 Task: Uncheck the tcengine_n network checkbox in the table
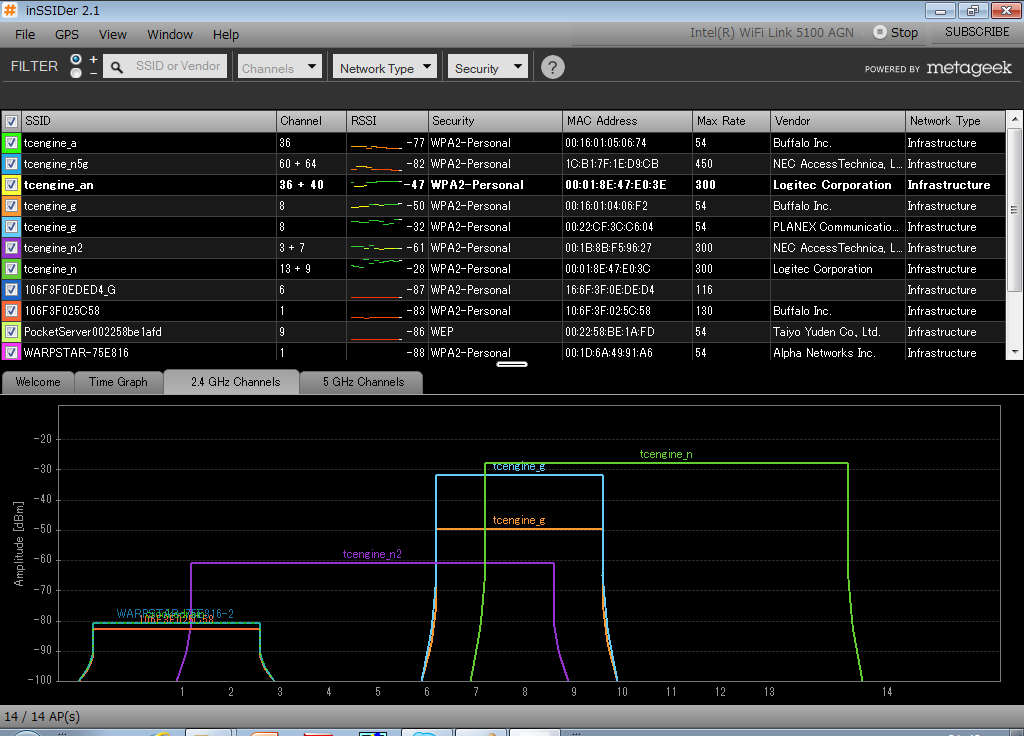(x=11, y=268)
